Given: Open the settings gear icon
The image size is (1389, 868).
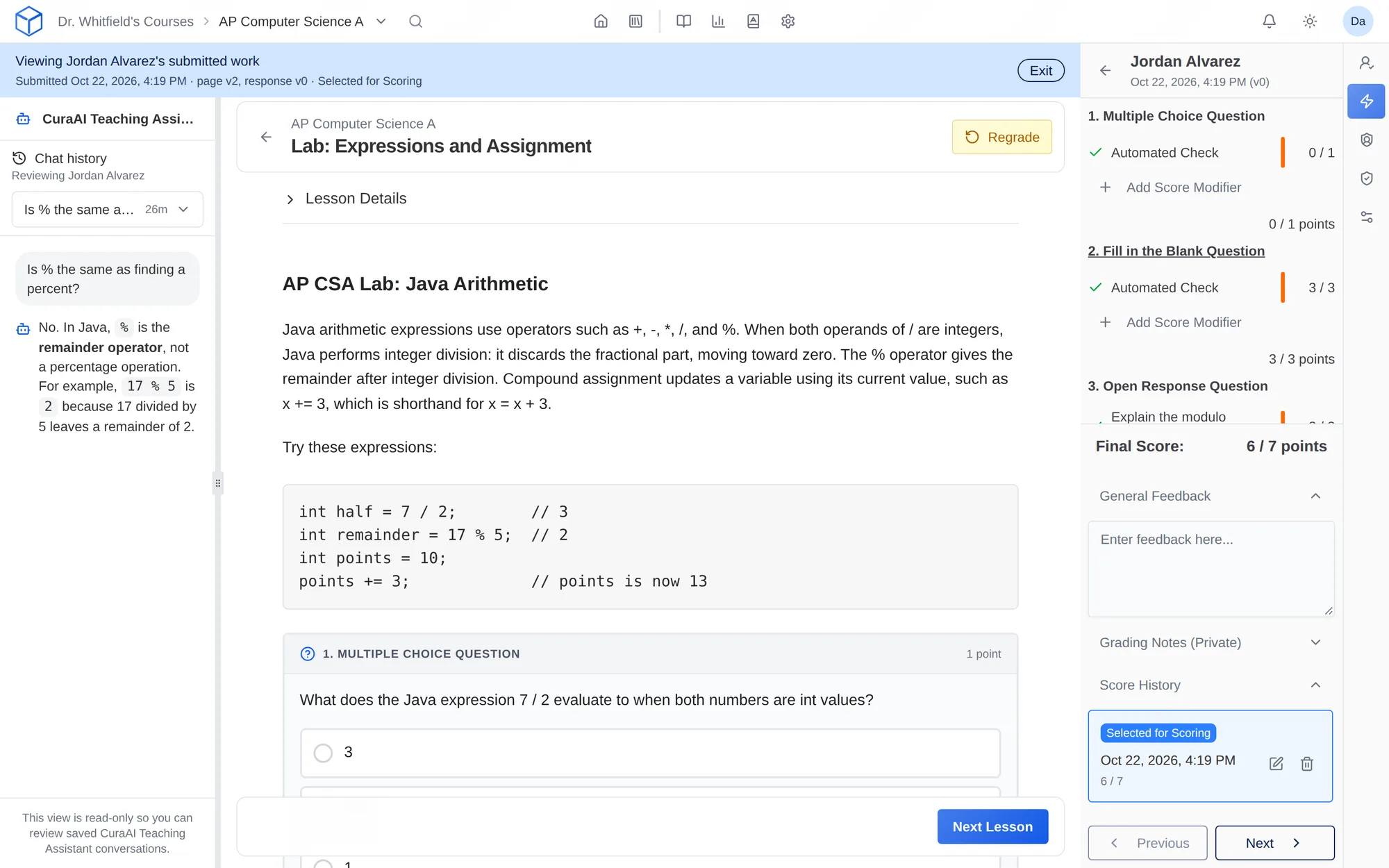Looking at the screenshot, I should pyautogui.click(x=788, y=22).
